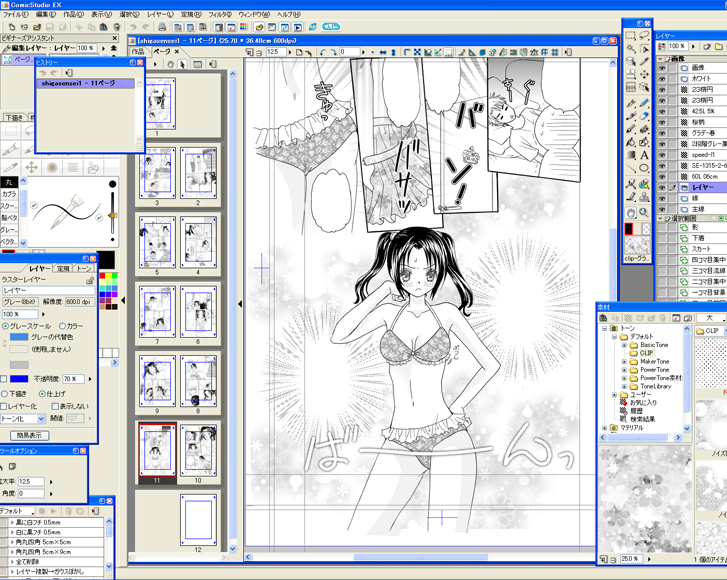Select the move layer tool with four arrows
This screenshot has height=580, width=727.
pos(644,74)
